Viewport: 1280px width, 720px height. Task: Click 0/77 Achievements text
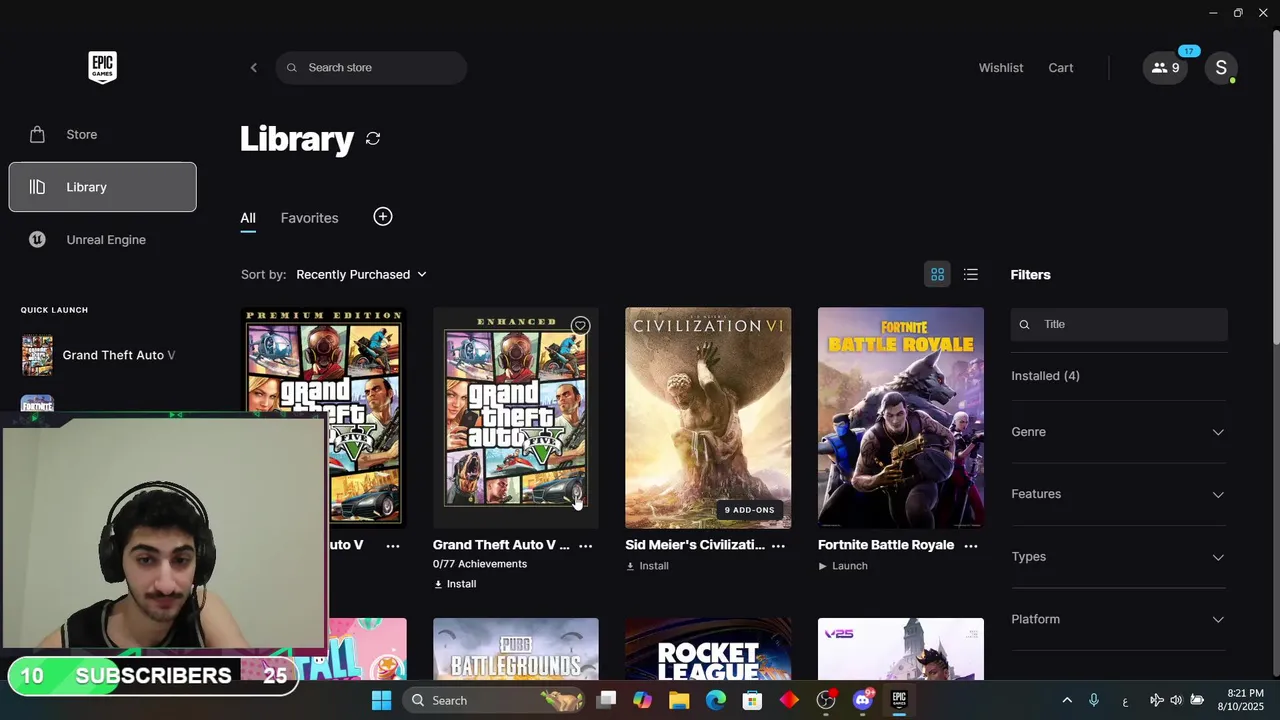pyautogui.click(x=480, y=564)
